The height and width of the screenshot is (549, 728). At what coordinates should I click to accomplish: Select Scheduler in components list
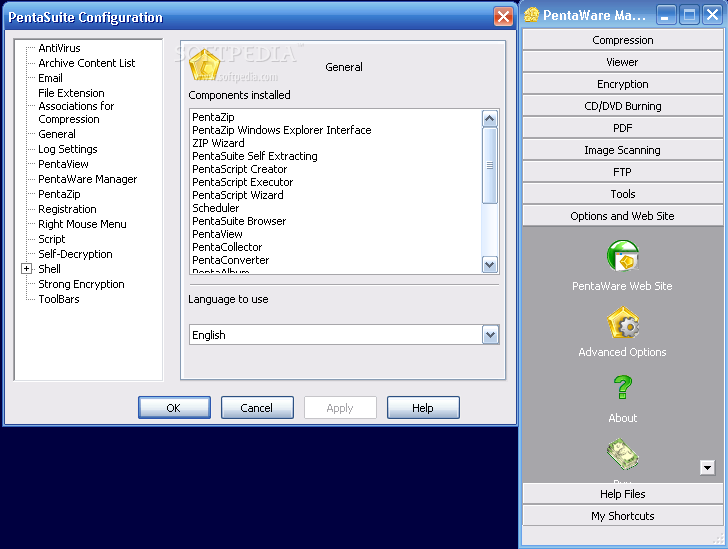pyautogui.click(x=215, y=208)
